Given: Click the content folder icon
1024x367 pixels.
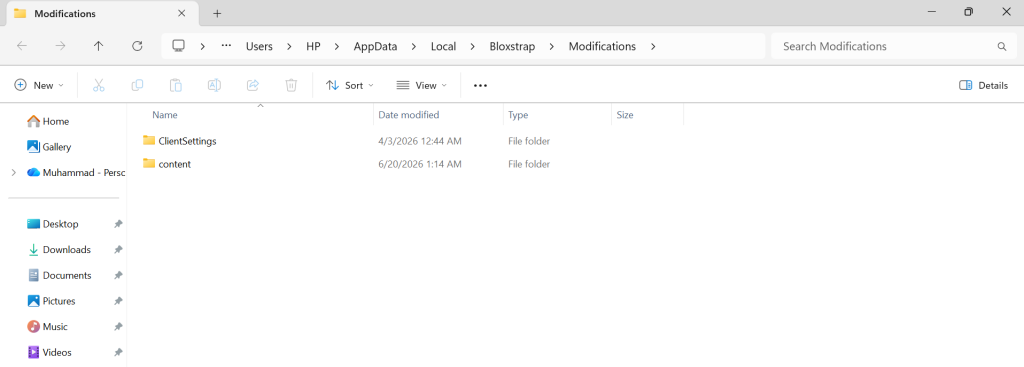Looking at the screenshot, I should (149, 164).
